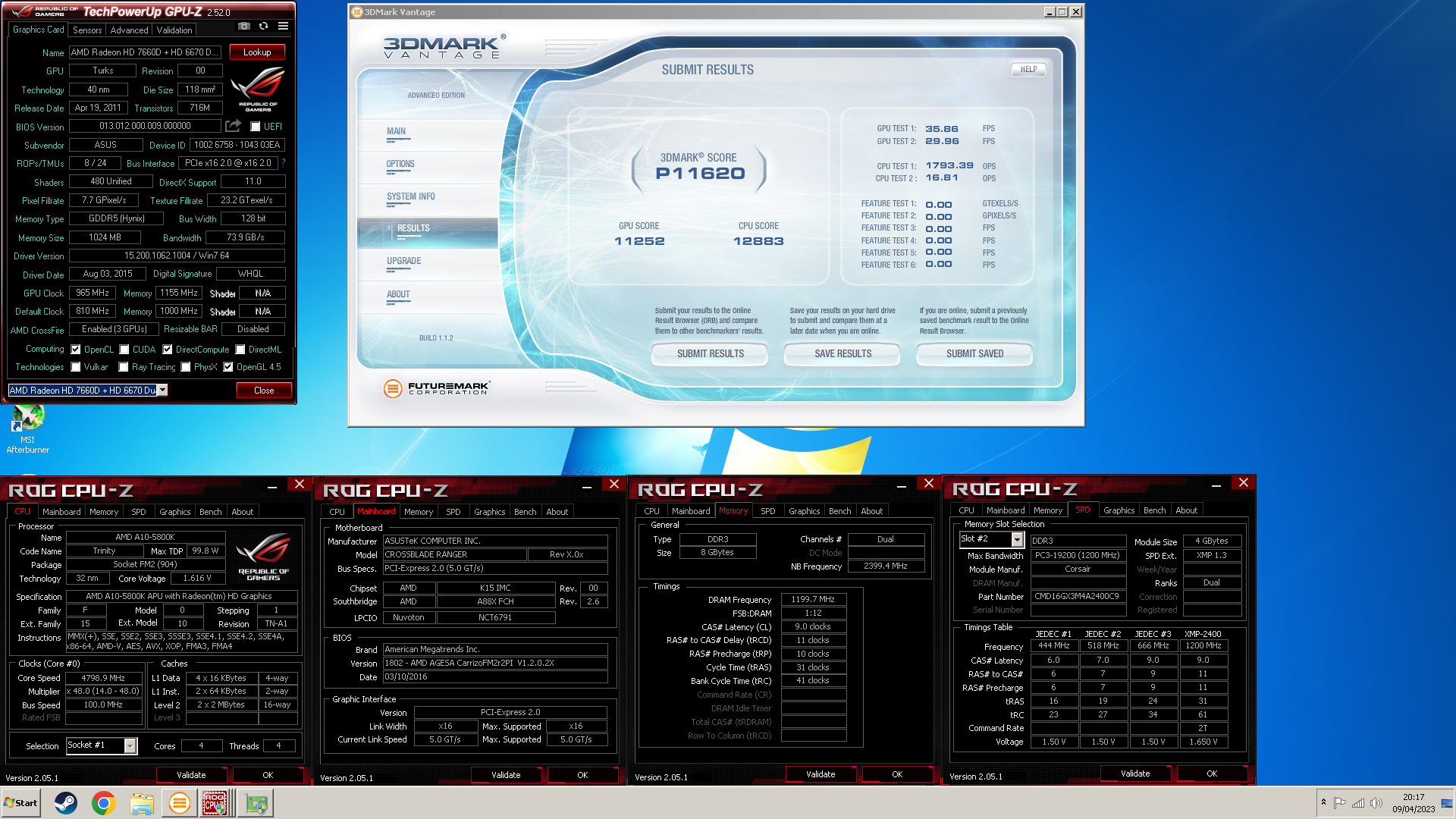Click the Lookup button in GPU-Z
Screen dimensions: 1456x819
point(257,52)
